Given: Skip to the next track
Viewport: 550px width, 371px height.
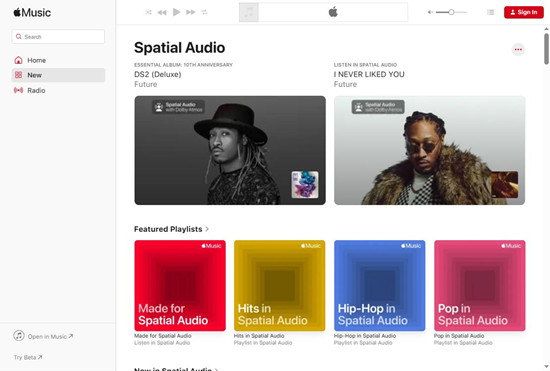Looking at the screenshot, I should (191, 12).
